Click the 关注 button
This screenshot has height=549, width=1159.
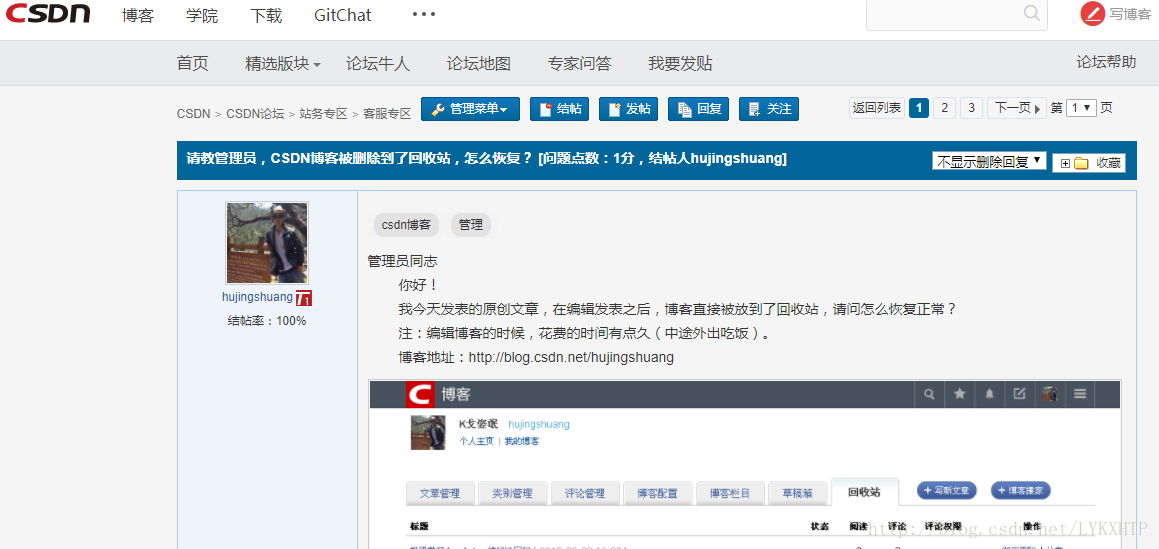pos(769,109)
